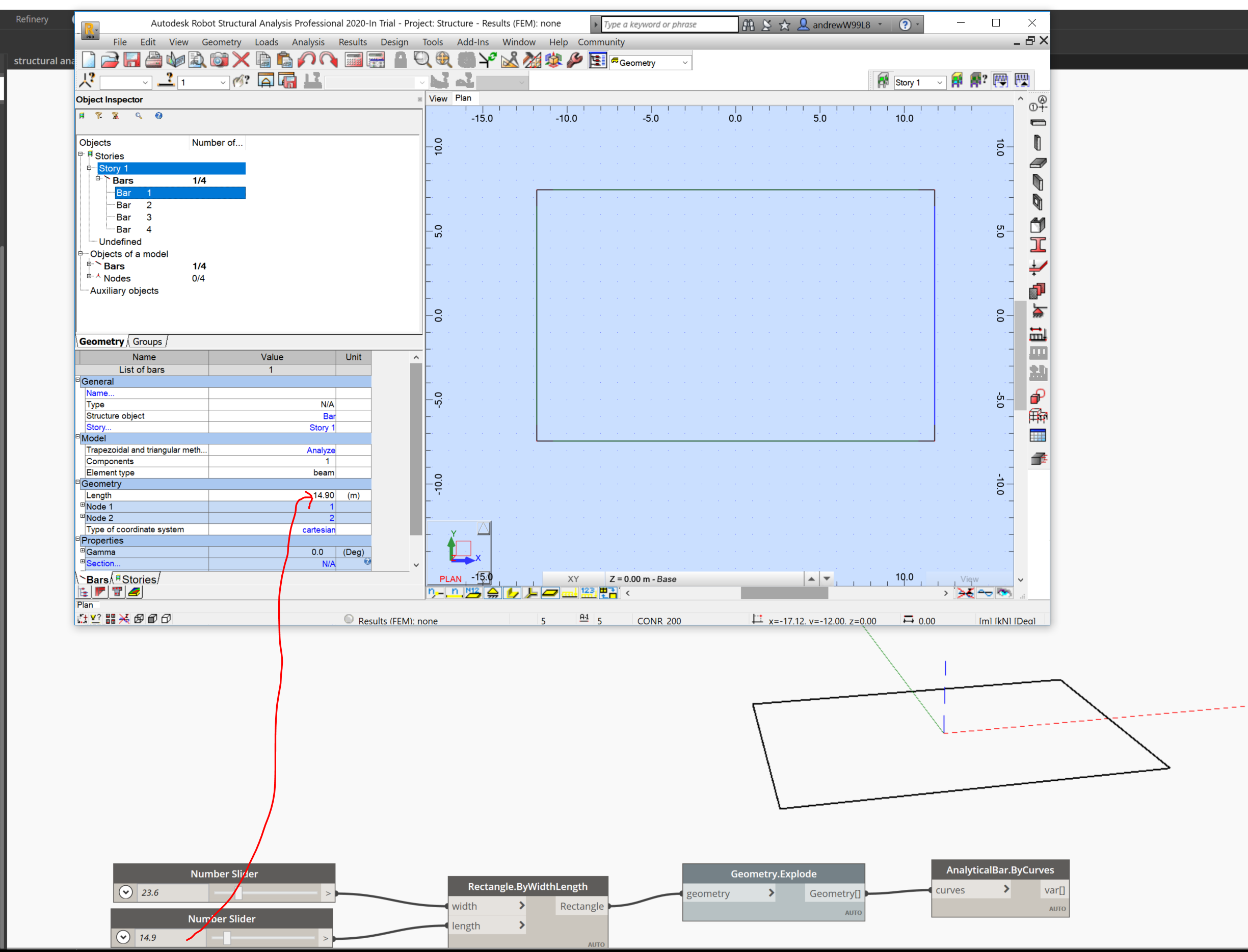This screenshot has height=952, width=1248.
Task: Select the I-beam Bar sections icon
Action: pos(1037,245)
